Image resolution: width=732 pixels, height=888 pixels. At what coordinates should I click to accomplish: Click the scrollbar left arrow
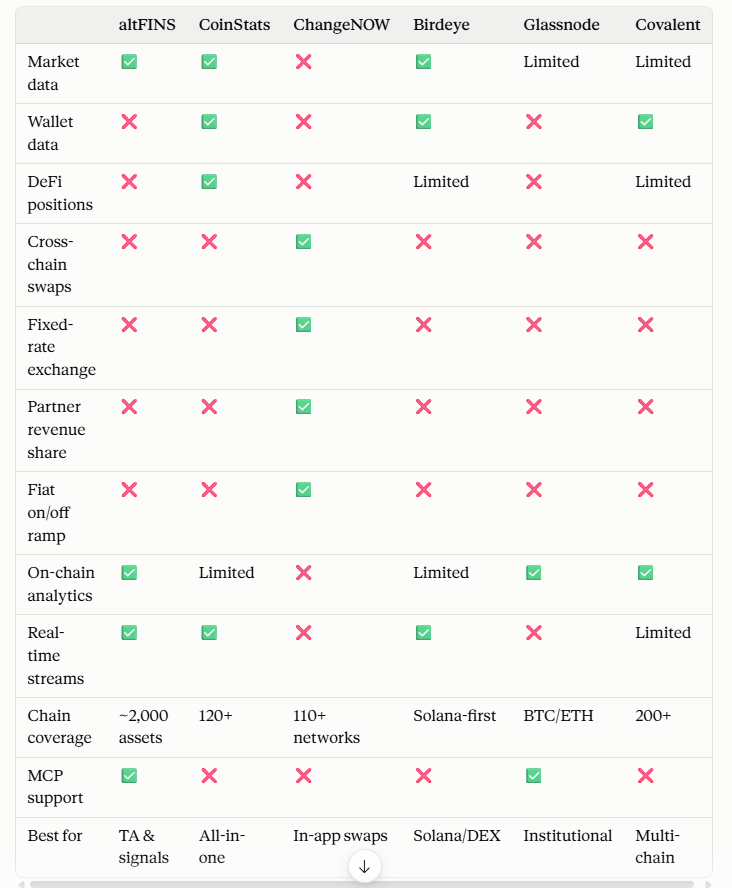click(22, 884)
